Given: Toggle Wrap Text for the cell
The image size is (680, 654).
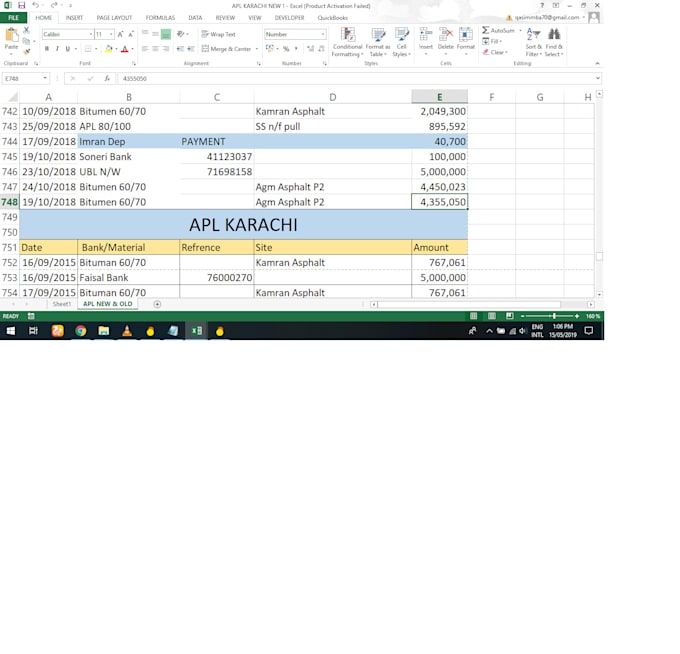Looking at the screenshot, I should pyautogui.click(x=218, y=34).
